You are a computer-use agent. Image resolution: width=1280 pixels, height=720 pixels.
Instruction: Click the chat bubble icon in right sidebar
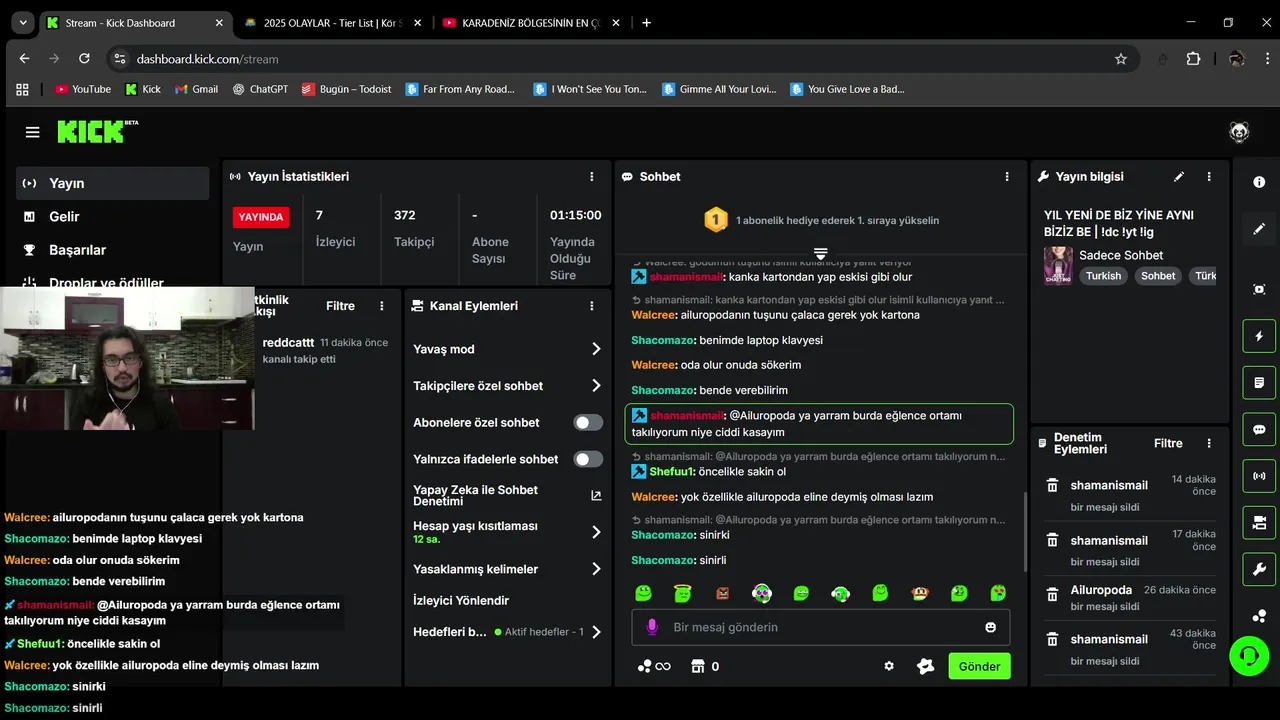click(x=1259, y=430)
